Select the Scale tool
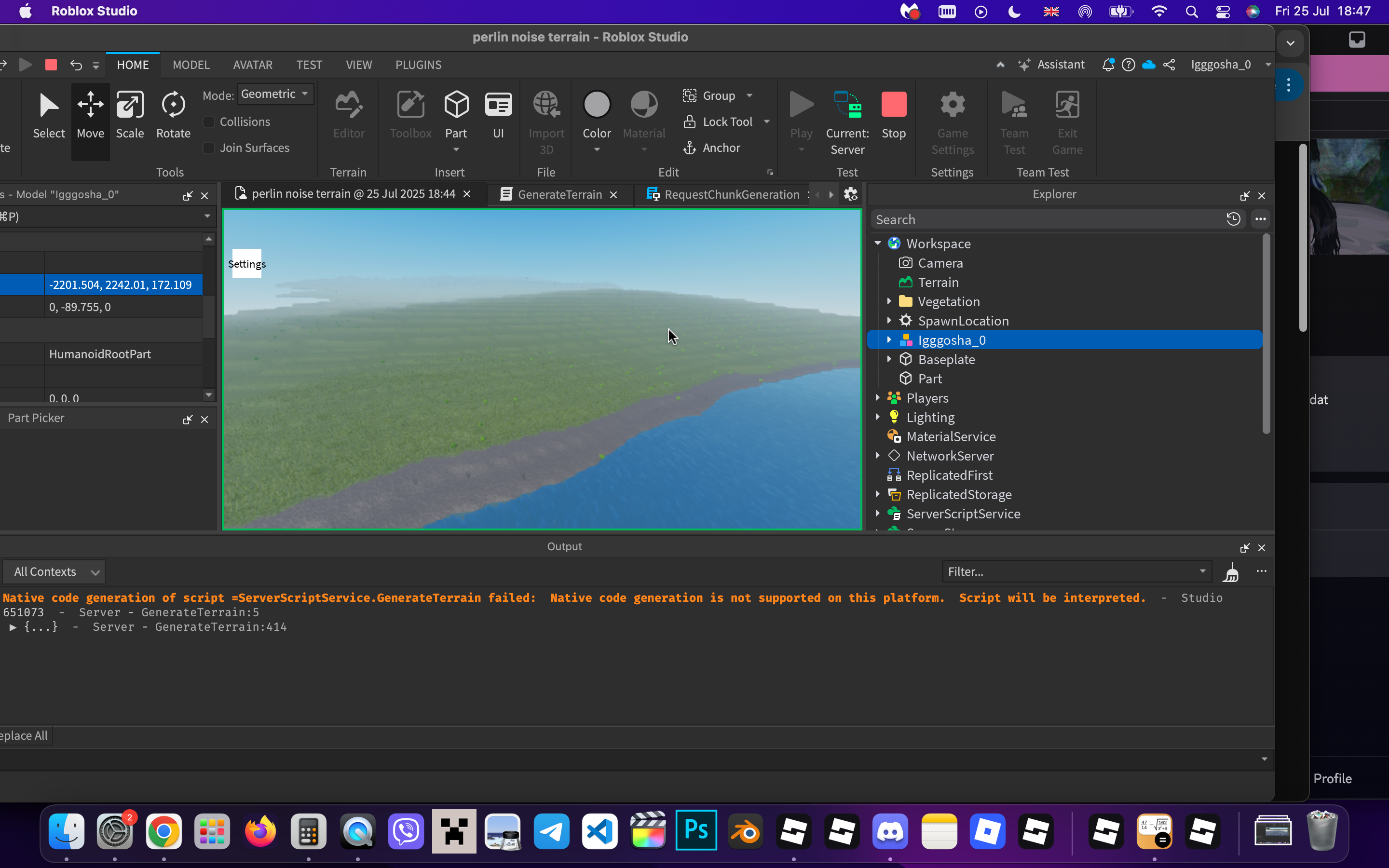The width and height of the screenshot is (1389, 868). pyautogui.click(x=130, y=115)
